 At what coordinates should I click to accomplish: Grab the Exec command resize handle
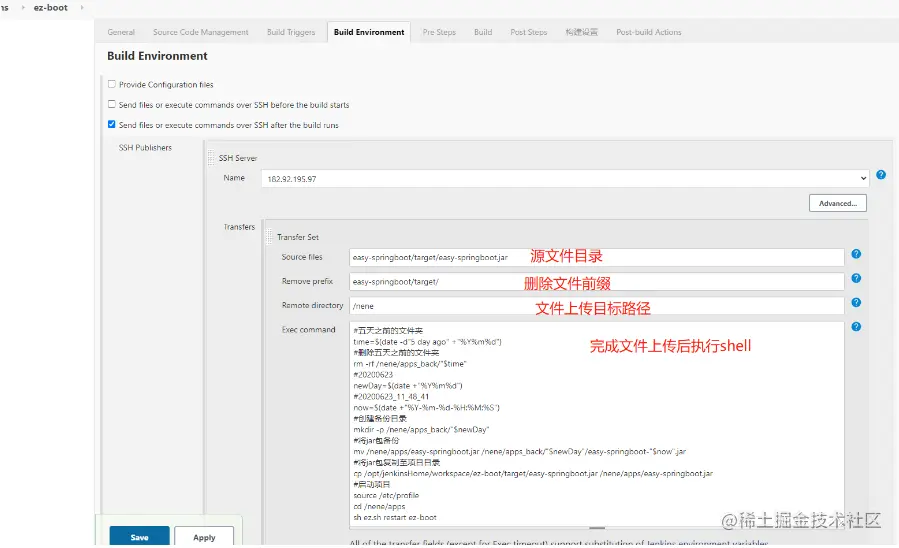point(597,528)
